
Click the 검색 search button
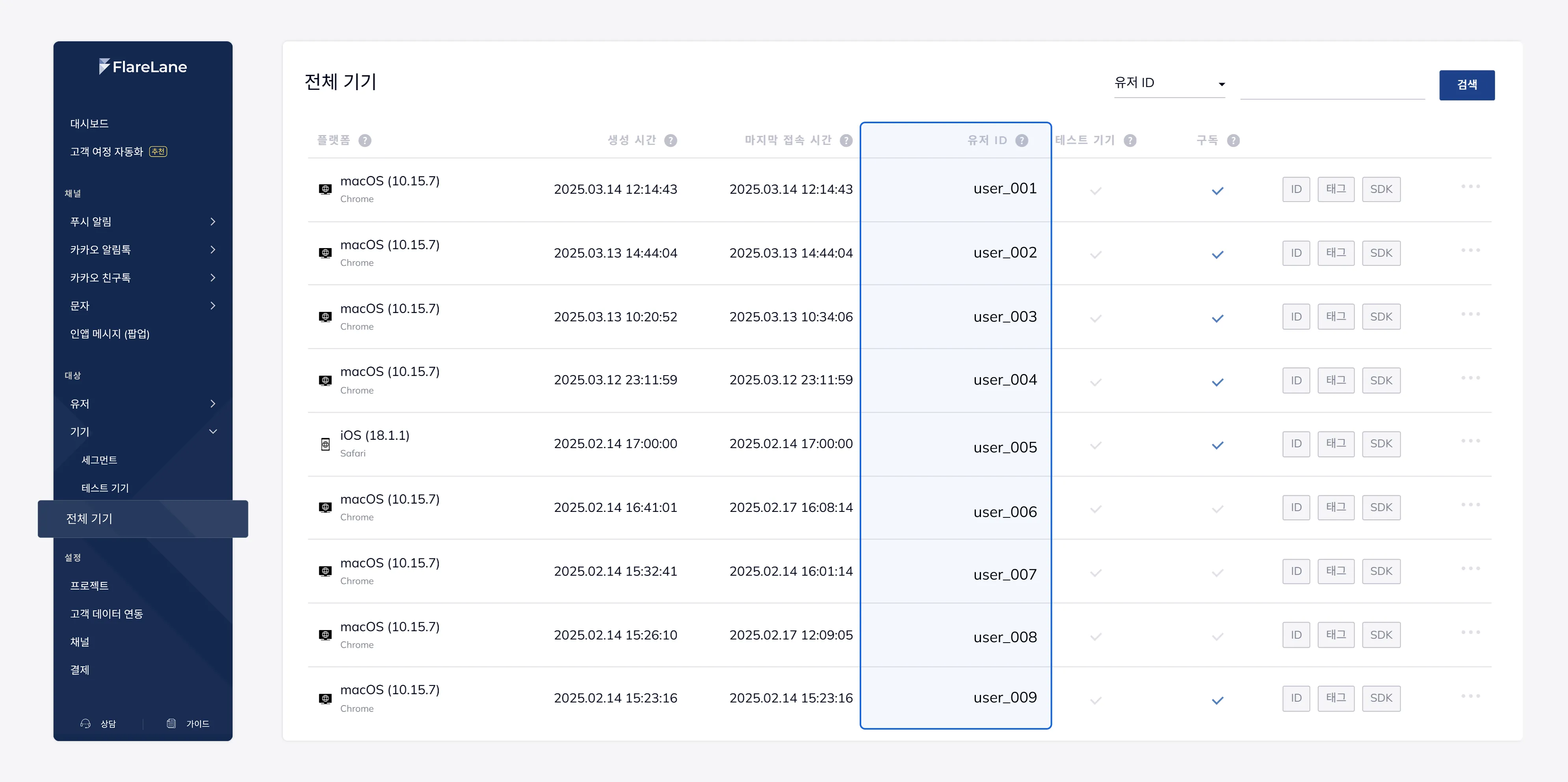click(x=1467, y=85)
